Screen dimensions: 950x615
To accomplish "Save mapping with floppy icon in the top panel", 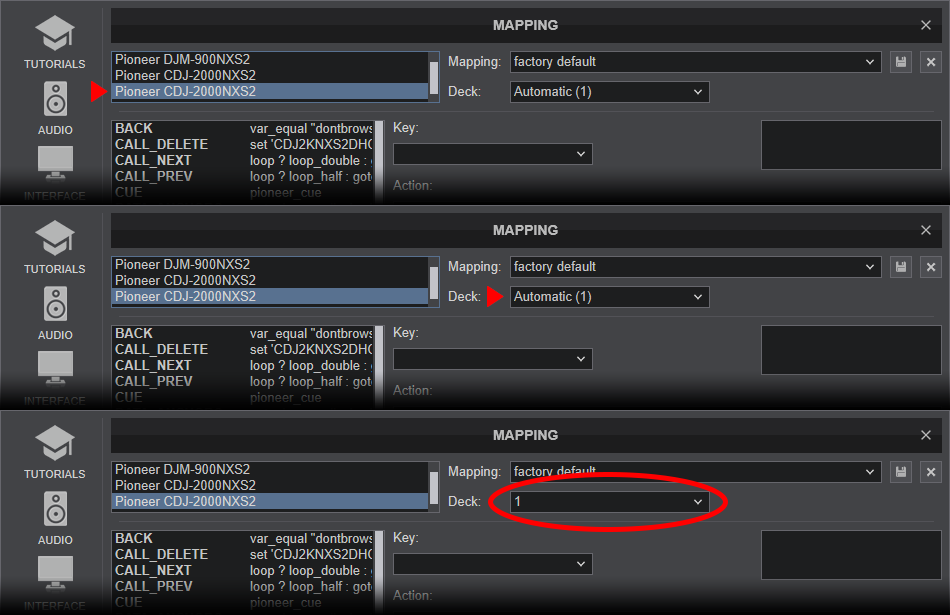I will pos(901,62).
